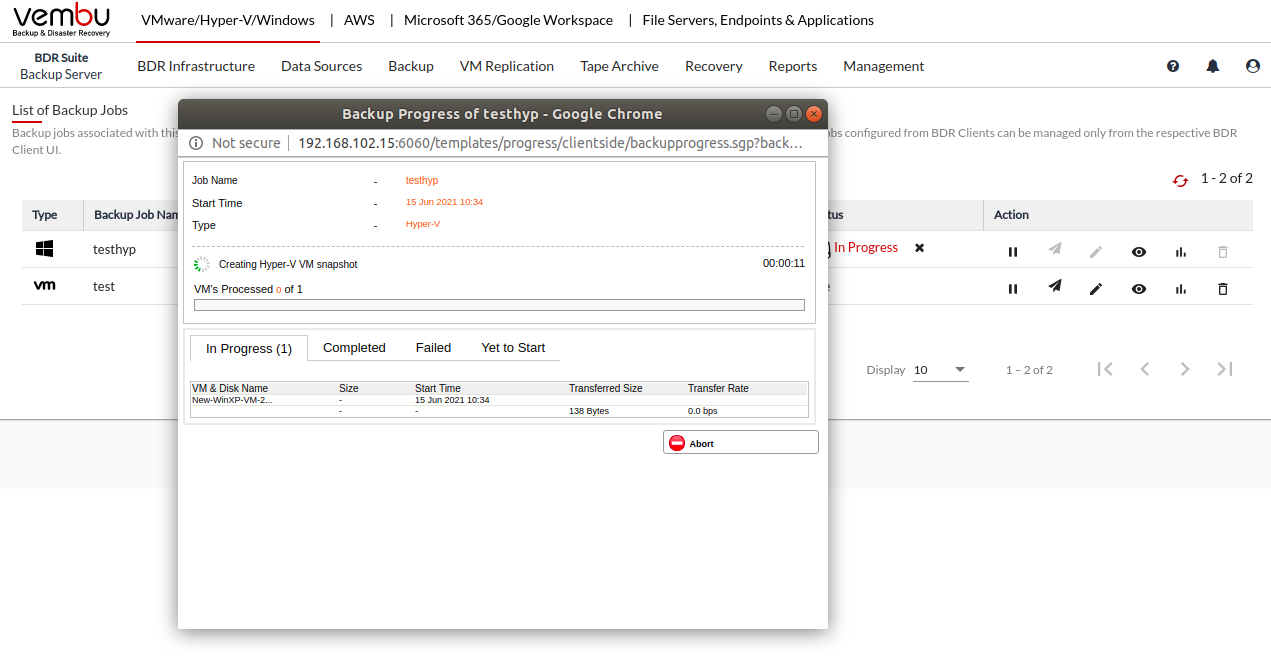The width and height of the screenshot is (1271, 661).
Task: Open the Recovery menu
Action: pyautogui.click(x=713, y=66)
